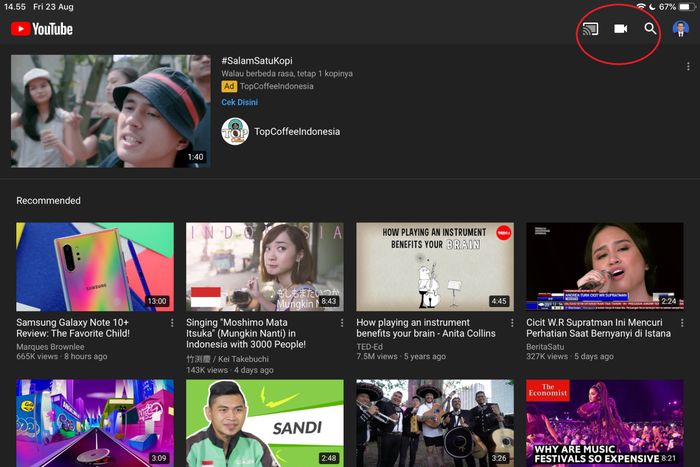Tap the TopCoffeeIndonesia channel avatar

235,132
